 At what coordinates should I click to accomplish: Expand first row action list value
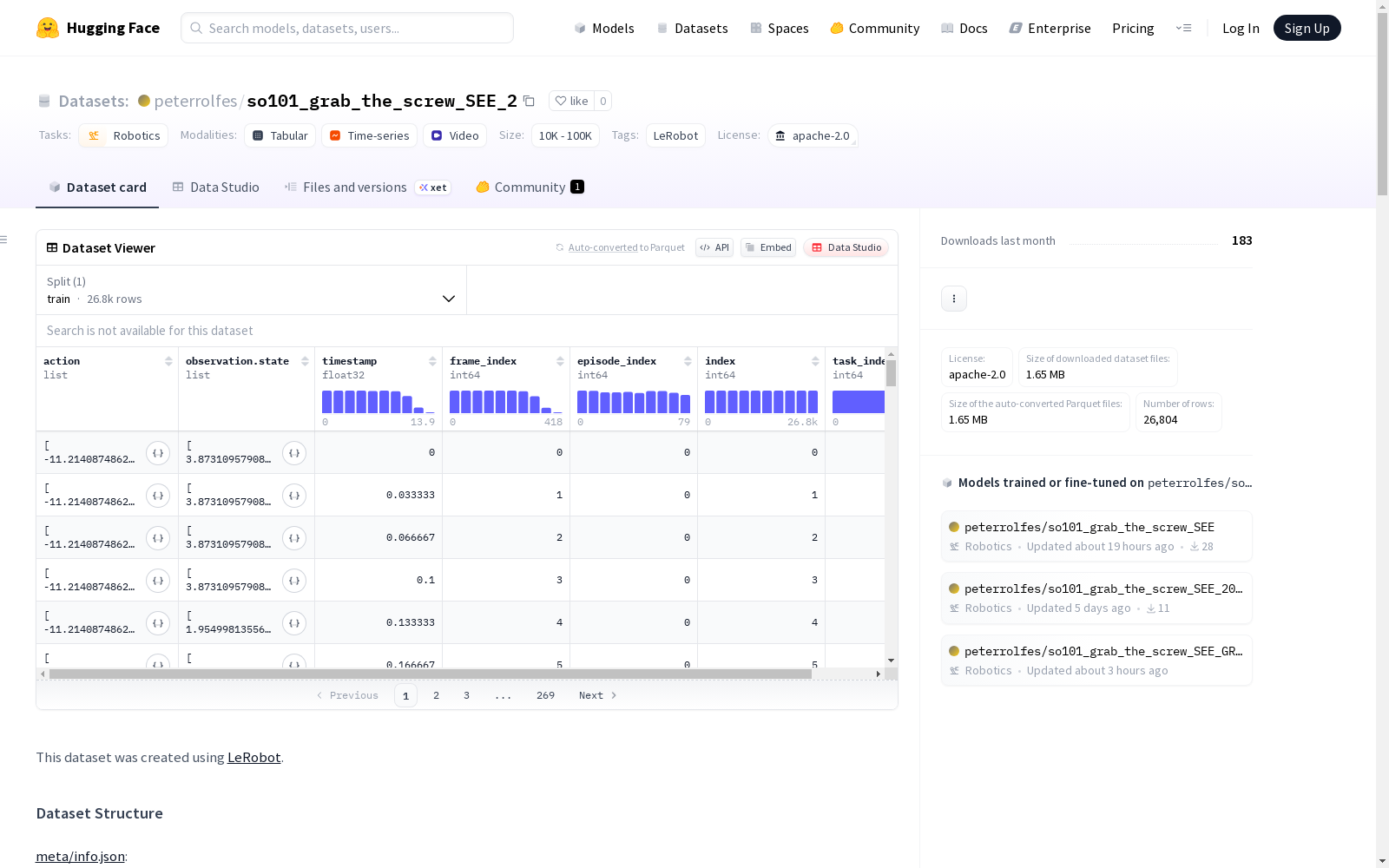[158, 453]
